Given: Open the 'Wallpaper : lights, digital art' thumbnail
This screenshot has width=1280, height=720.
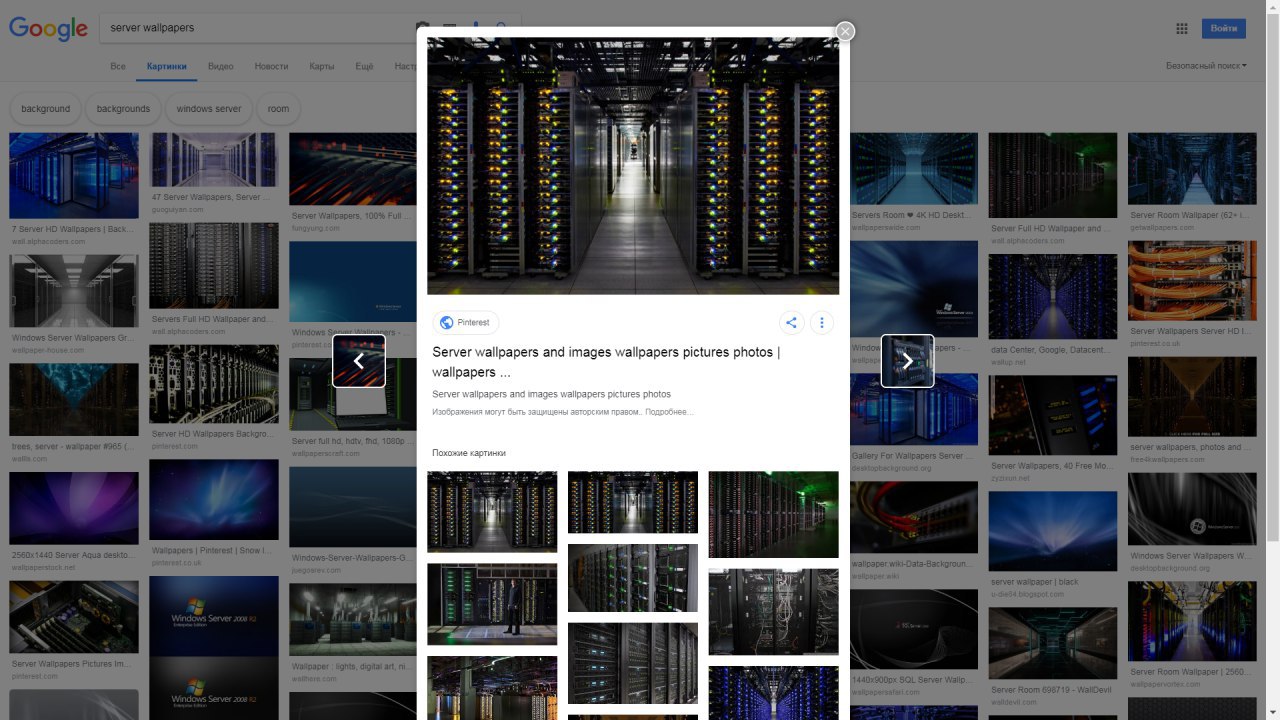Looking at the screenshot, I should click(x=353, y=619).
